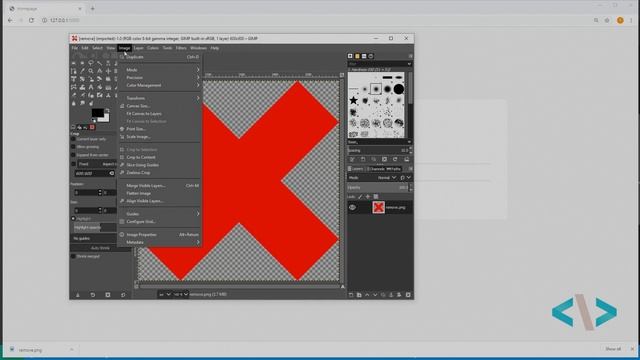Adjust the 'Highlight opacity' slider

(95, 227)
